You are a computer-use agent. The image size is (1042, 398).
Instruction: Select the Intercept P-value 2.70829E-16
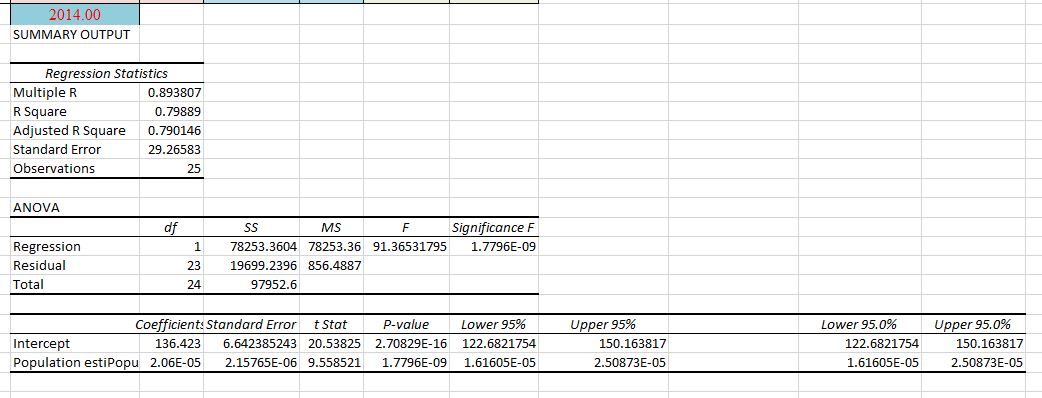coord(407,344)
